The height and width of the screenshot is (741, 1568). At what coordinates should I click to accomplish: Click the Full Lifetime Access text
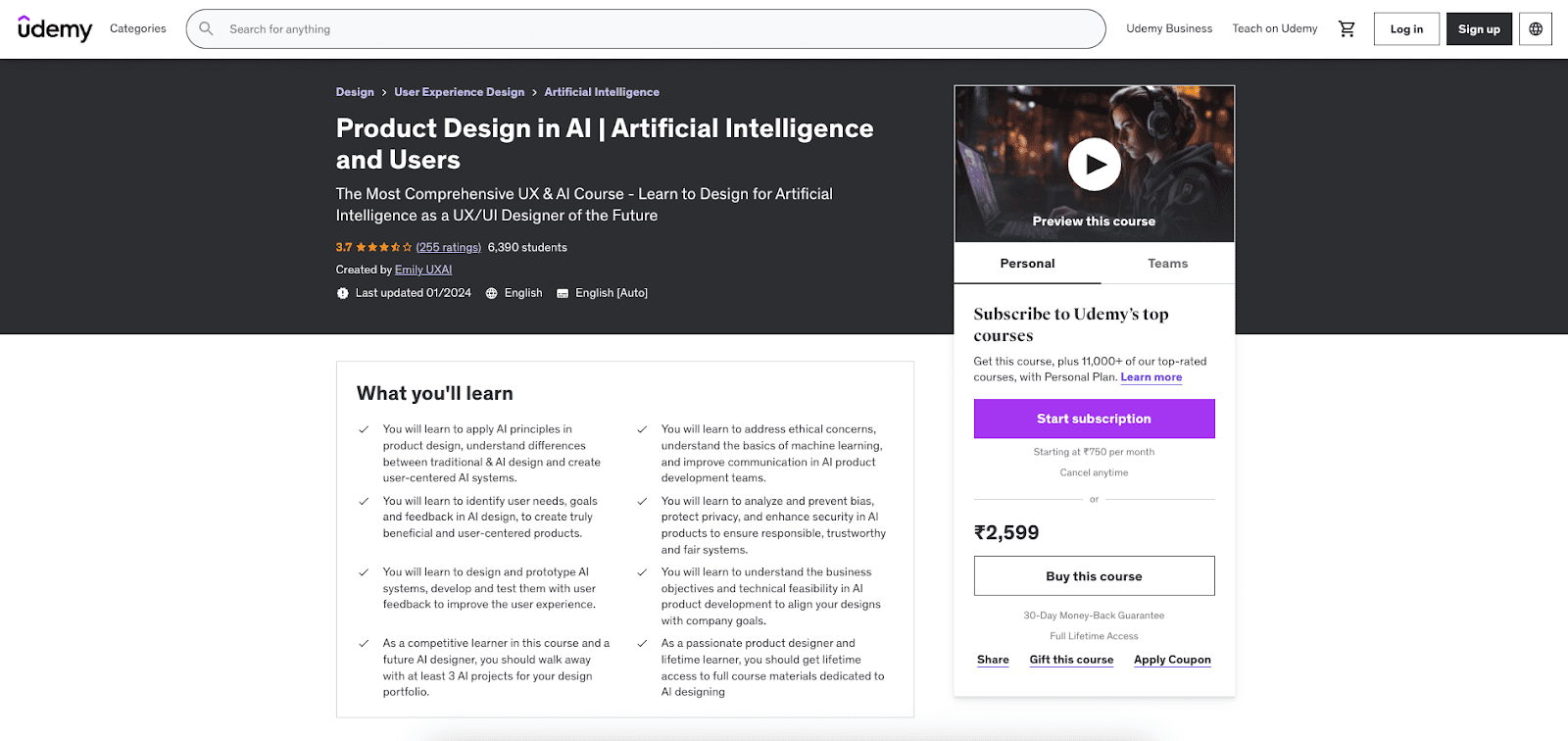1094,636
